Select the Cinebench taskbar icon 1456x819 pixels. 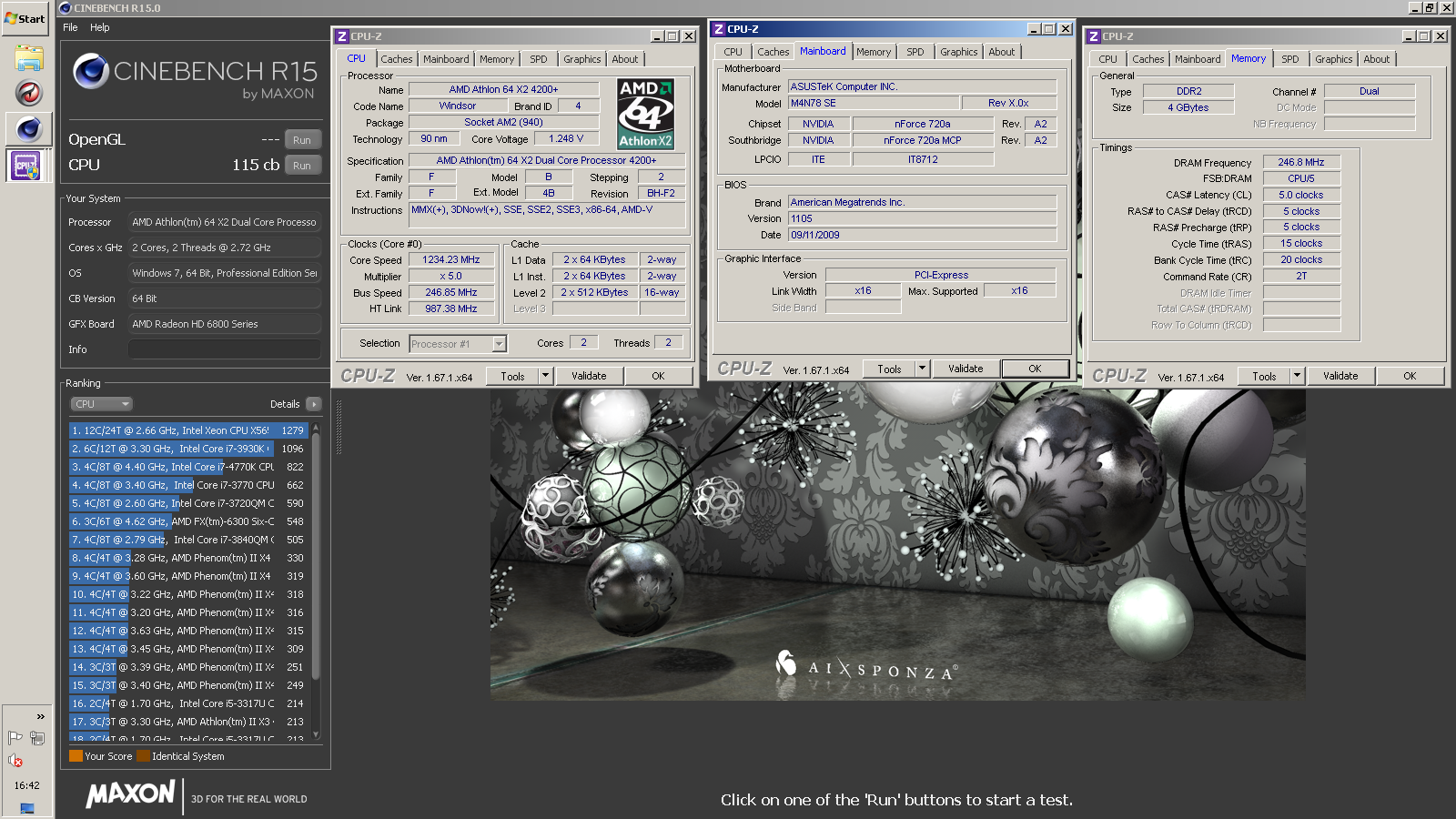pyautogui.click(x=28, y=129)
